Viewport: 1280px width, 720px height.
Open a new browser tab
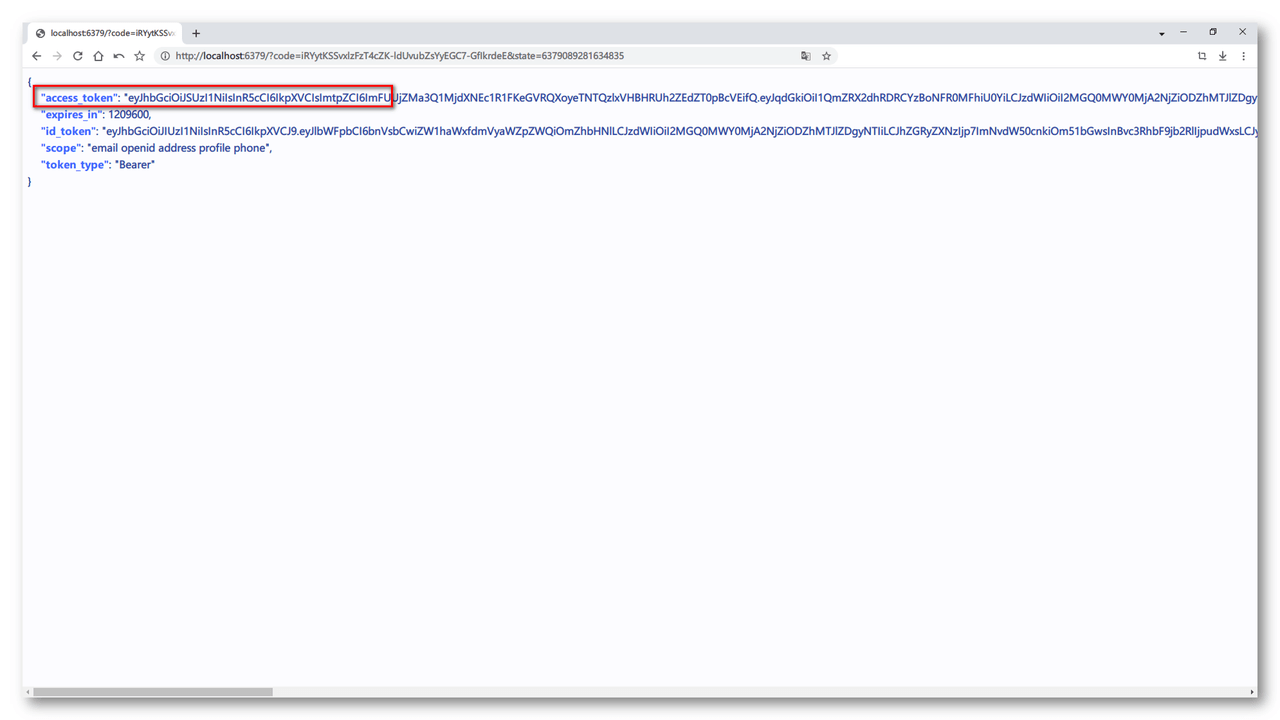(196, 33)
